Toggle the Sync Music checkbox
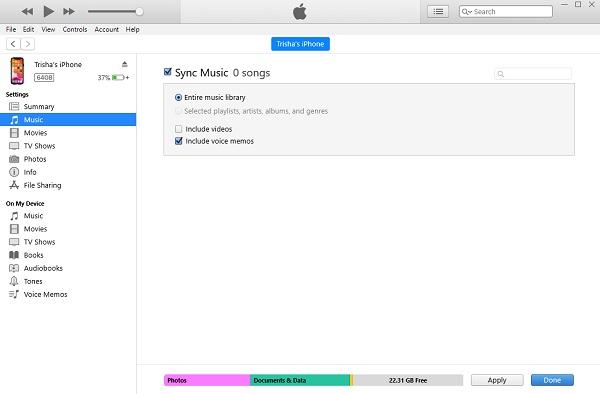 [168, 72]
